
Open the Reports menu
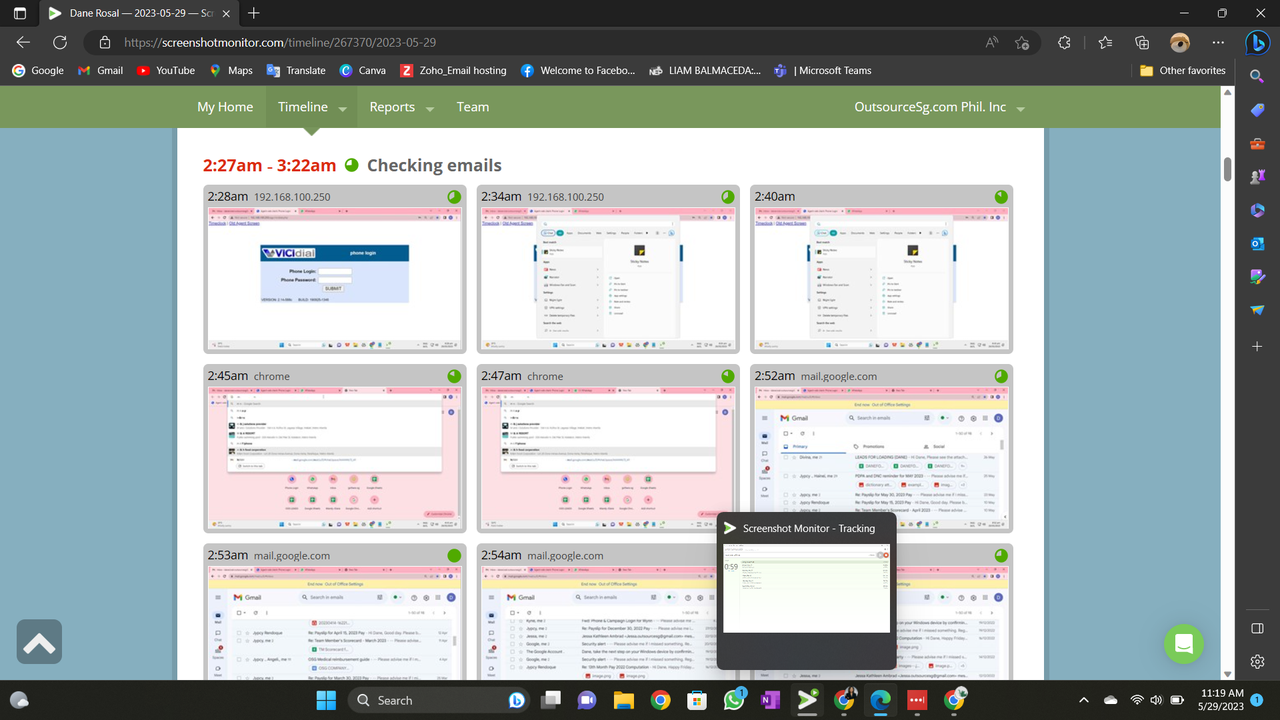coord(392,107)
